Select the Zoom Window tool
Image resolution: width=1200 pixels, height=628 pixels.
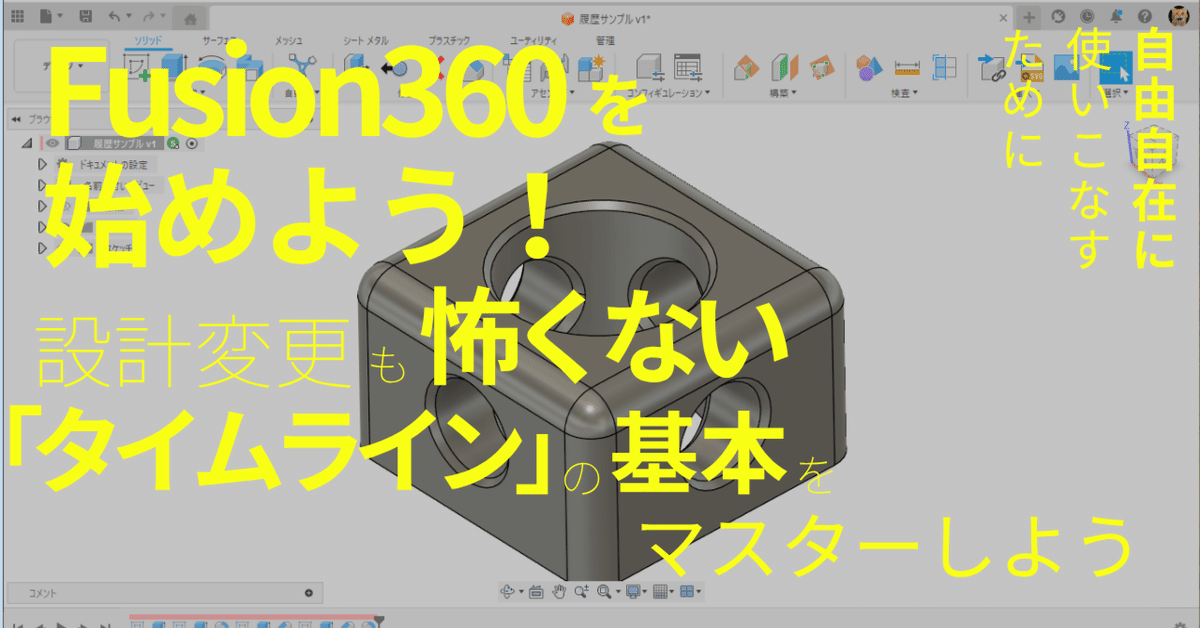603,591
